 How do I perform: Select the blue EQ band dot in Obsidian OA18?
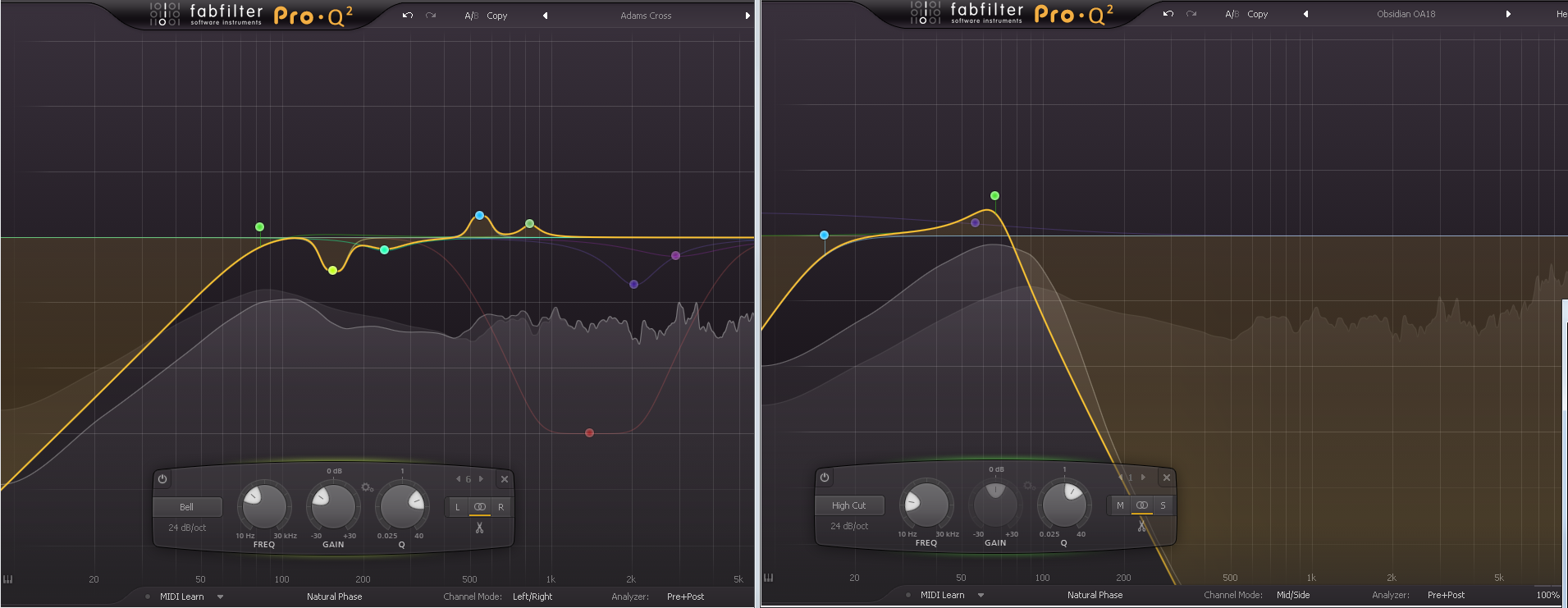824,235
